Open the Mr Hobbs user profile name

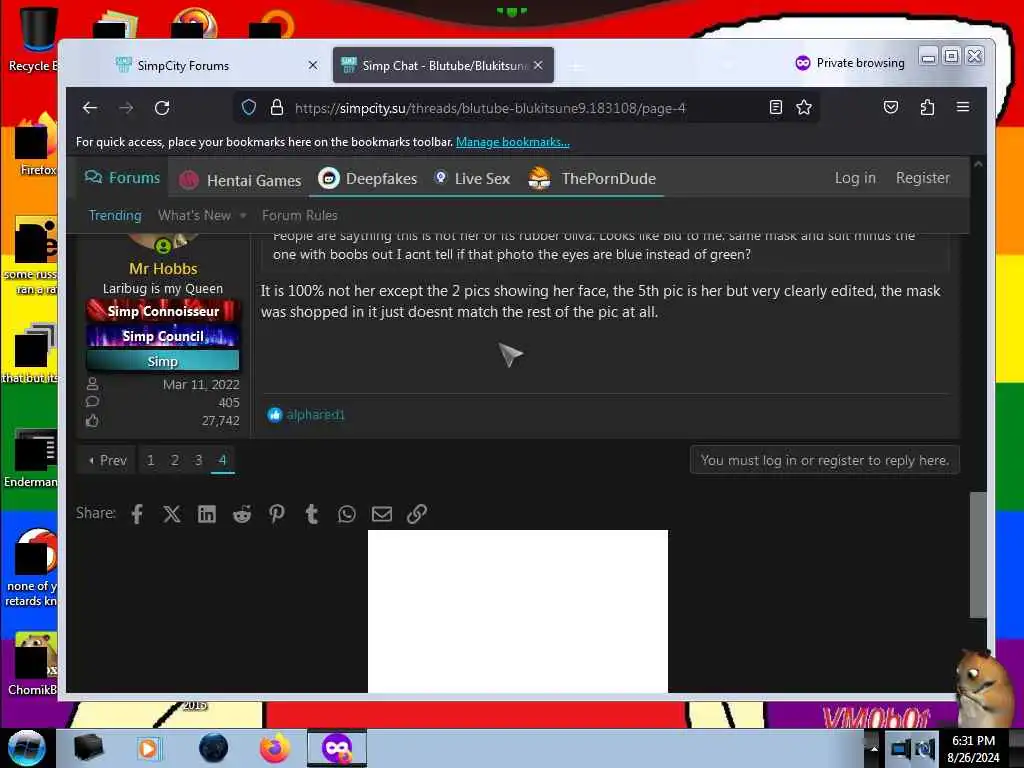163,268
